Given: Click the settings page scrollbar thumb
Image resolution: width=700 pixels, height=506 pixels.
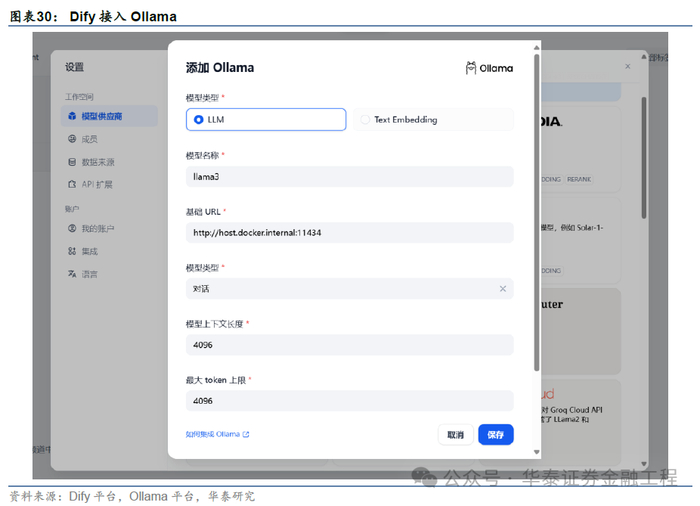Looking at the screenshot, I should (644, 158).
